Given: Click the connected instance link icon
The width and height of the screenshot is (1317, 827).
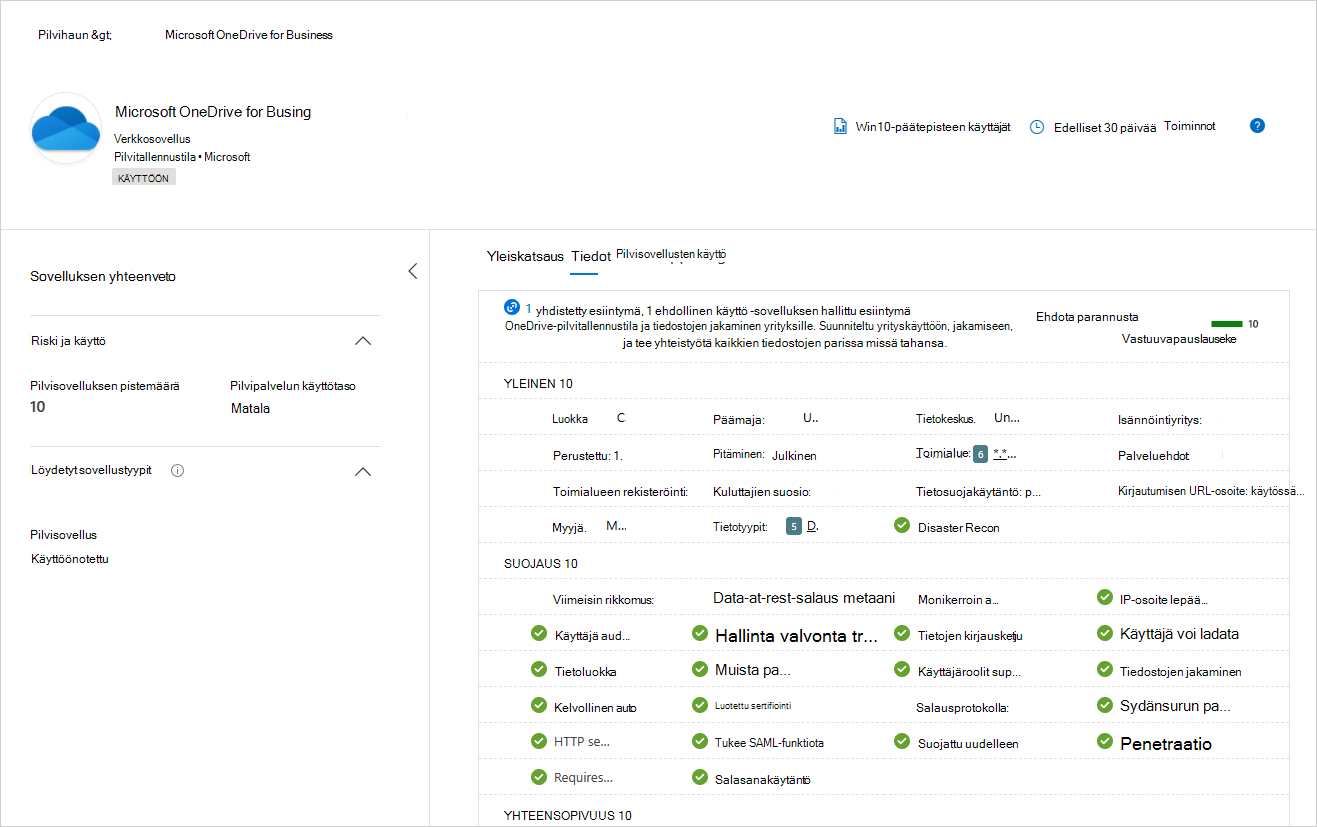Looking at the screenshot, I should coord(512,307).
